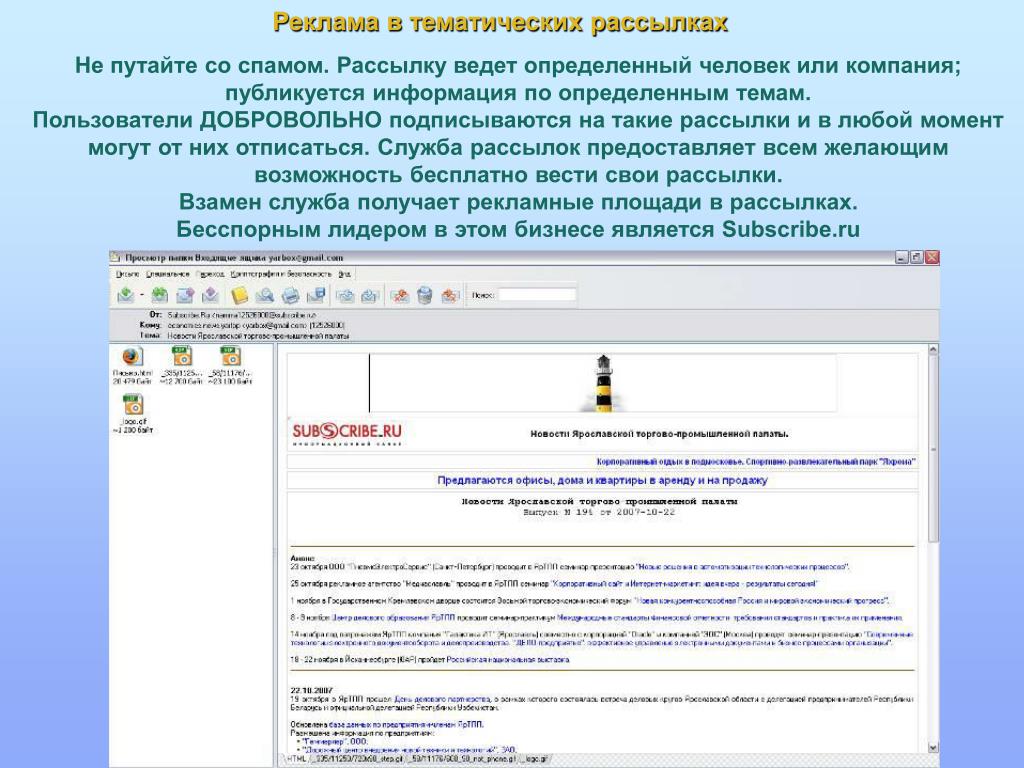Click the forward message envelope icon
Screen dimensions: 1024x768
(x=185, y=295)
